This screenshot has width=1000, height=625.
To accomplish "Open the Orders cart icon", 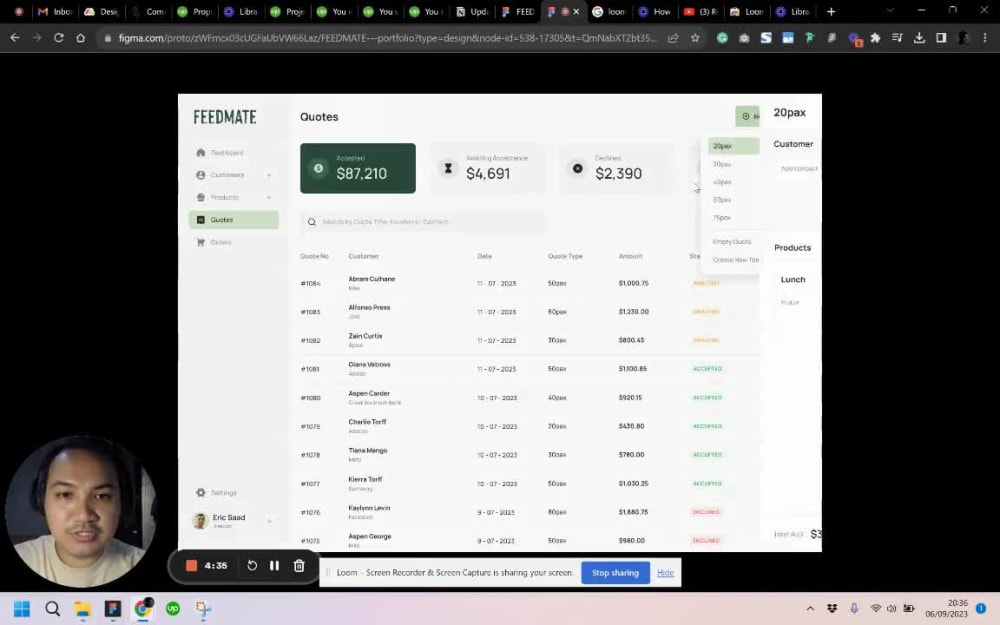I will 202,241.
